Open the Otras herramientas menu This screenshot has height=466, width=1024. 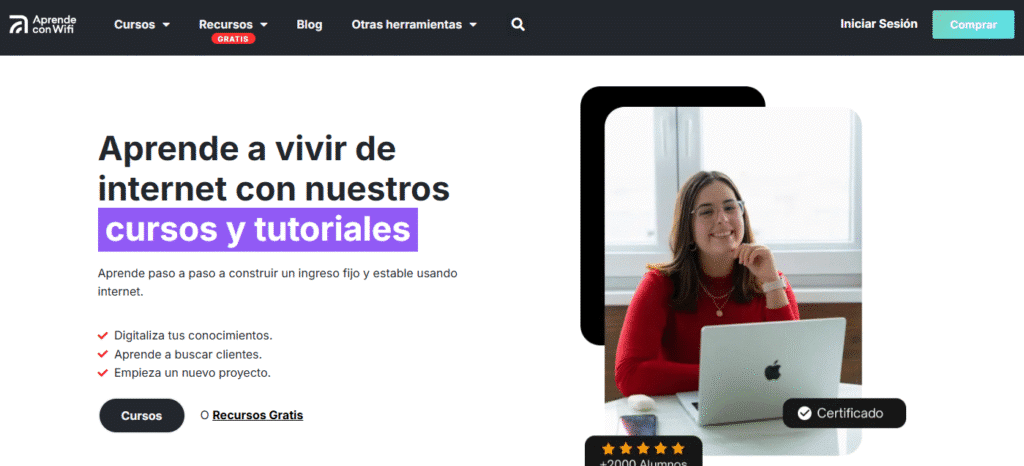[x=407, y=25]
